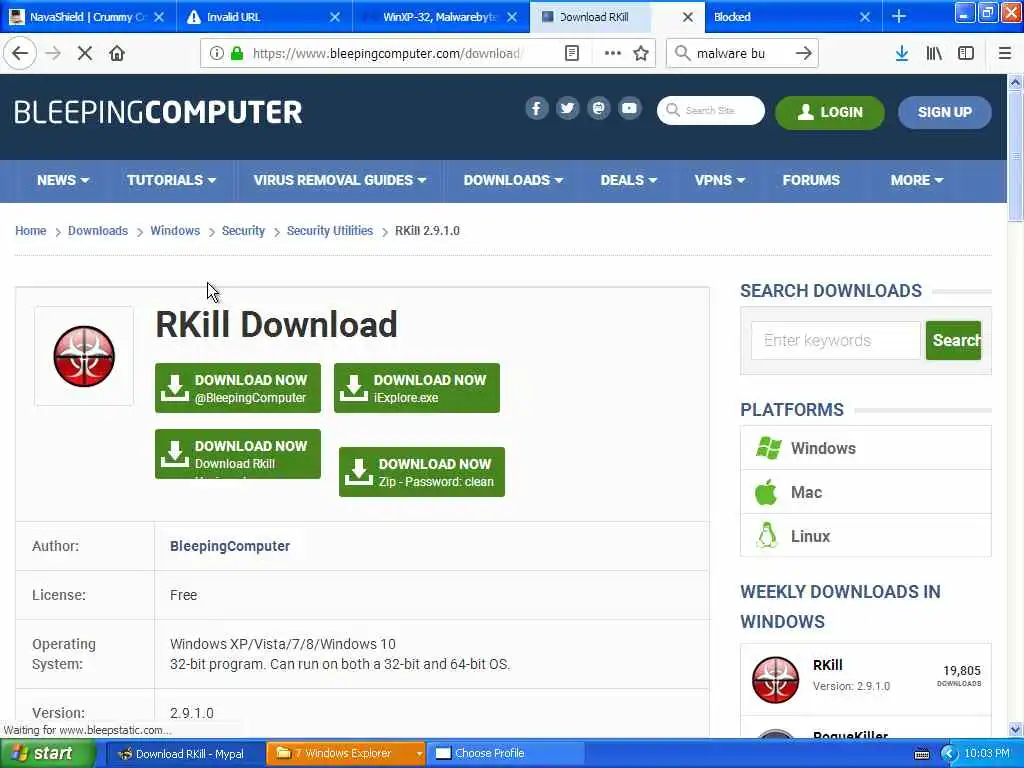Toggle the sidebar icon in toolbar
The height and width of the screenshot is (768, 1024).
click(966, 54)
